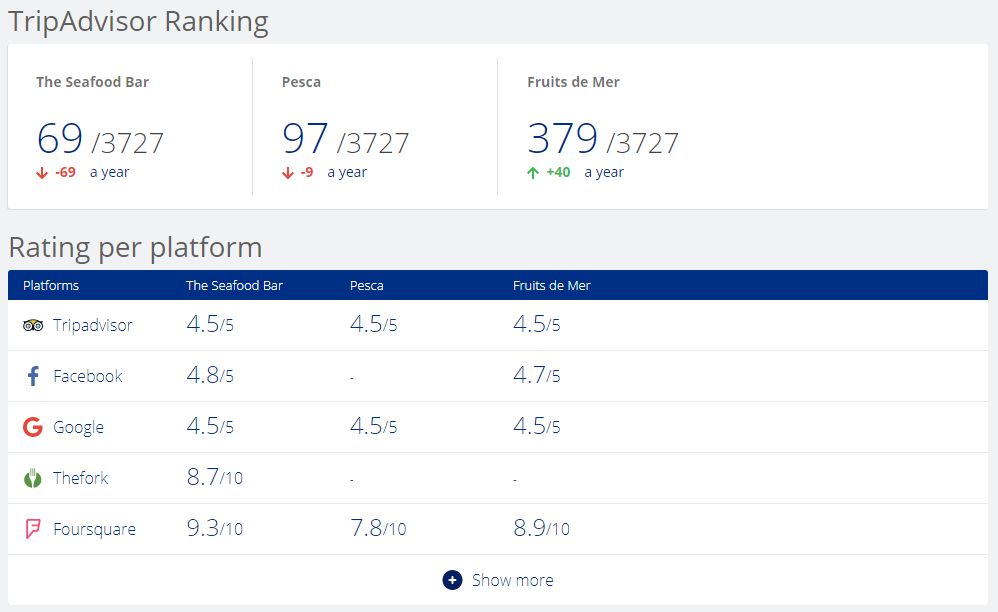
Task: Click Foursquare rating 8.9/10 for Fruits de Mer
Action: [542, 528]
